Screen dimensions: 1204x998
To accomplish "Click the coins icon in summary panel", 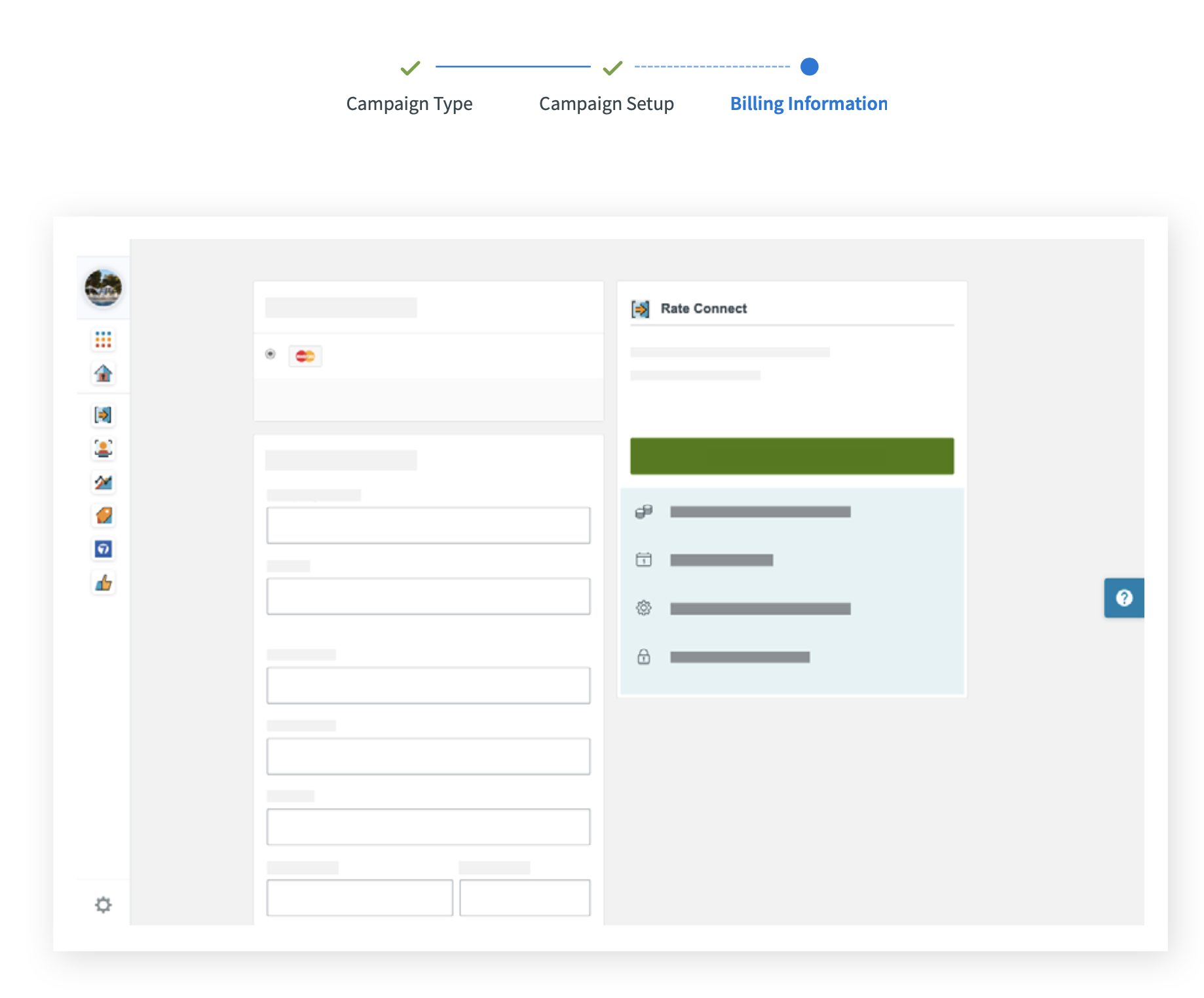I will (643, 511).
